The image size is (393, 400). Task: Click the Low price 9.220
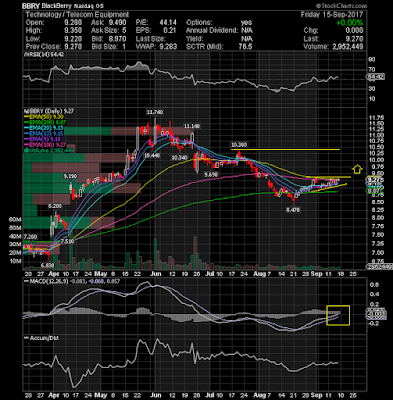coord(74,39)
